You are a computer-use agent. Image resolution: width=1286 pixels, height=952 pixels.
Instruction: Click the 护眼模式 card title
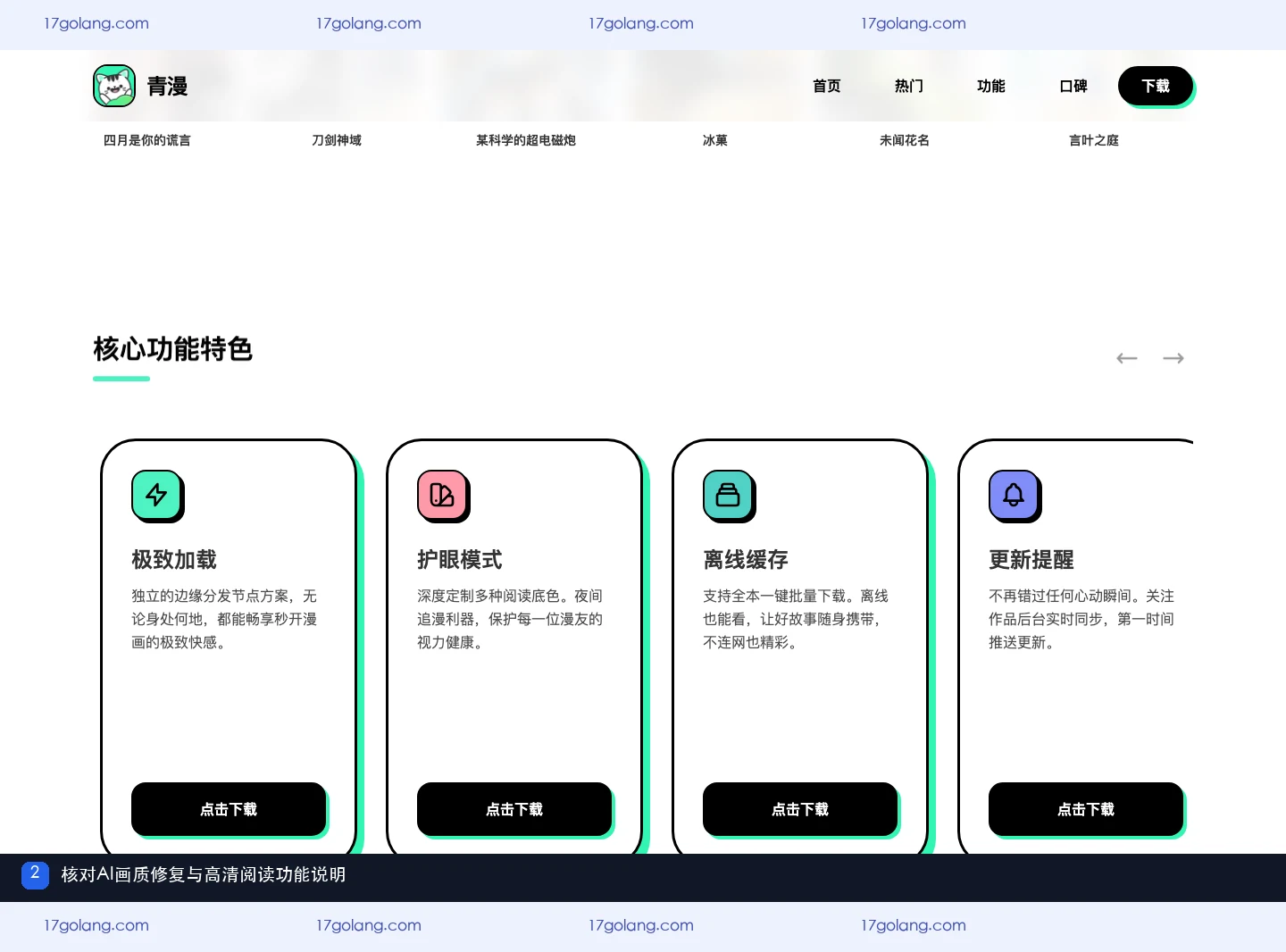(x=460, y=560)
